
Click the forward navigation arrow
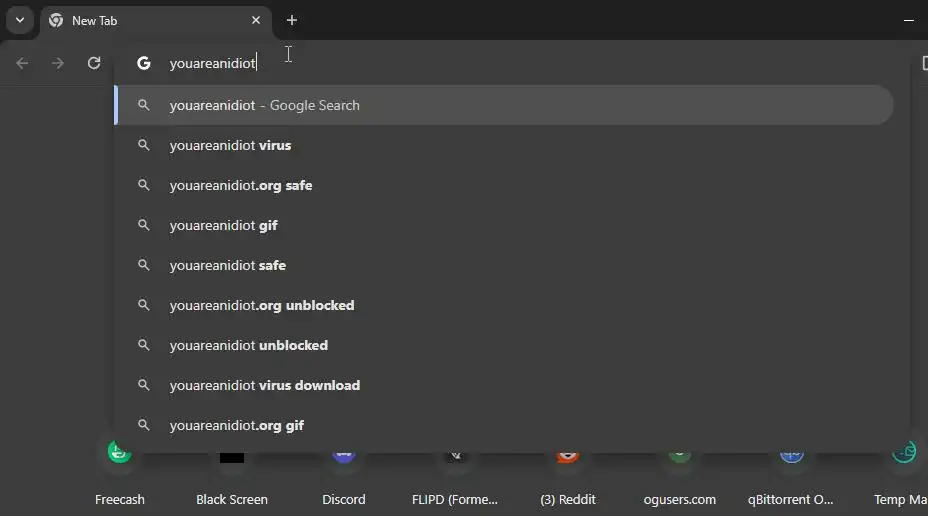point(58,63)
